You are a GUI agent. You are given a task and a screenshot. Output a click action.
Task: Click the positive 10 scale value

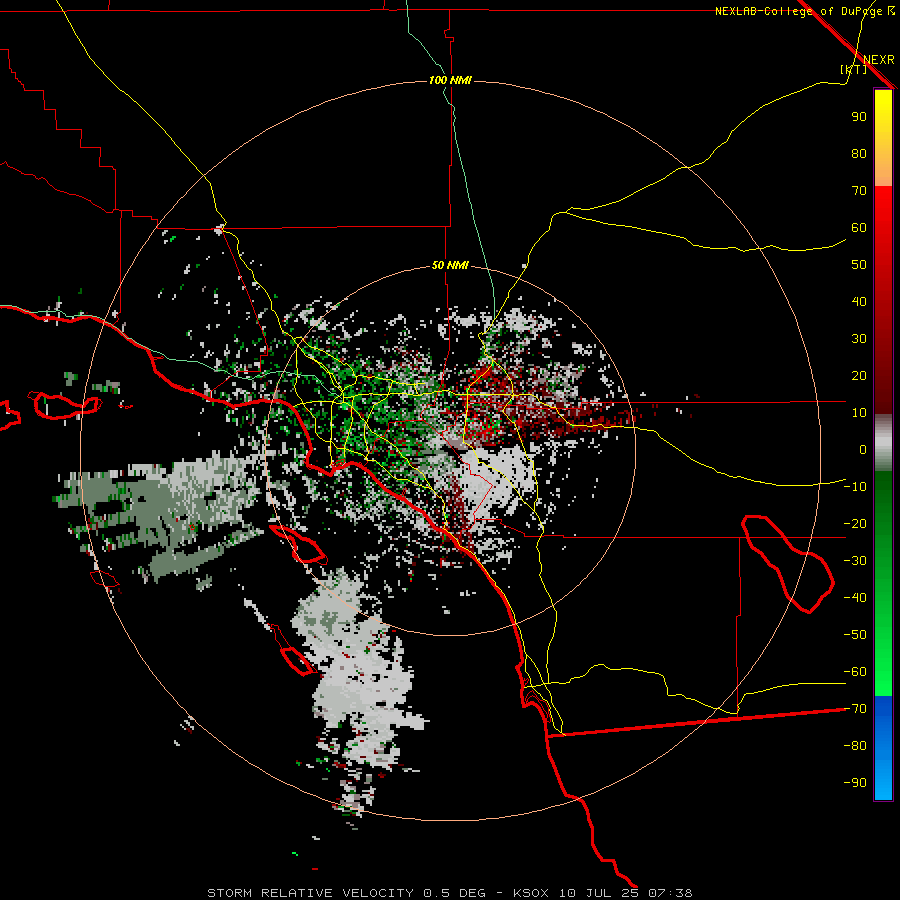click(859, 413)
